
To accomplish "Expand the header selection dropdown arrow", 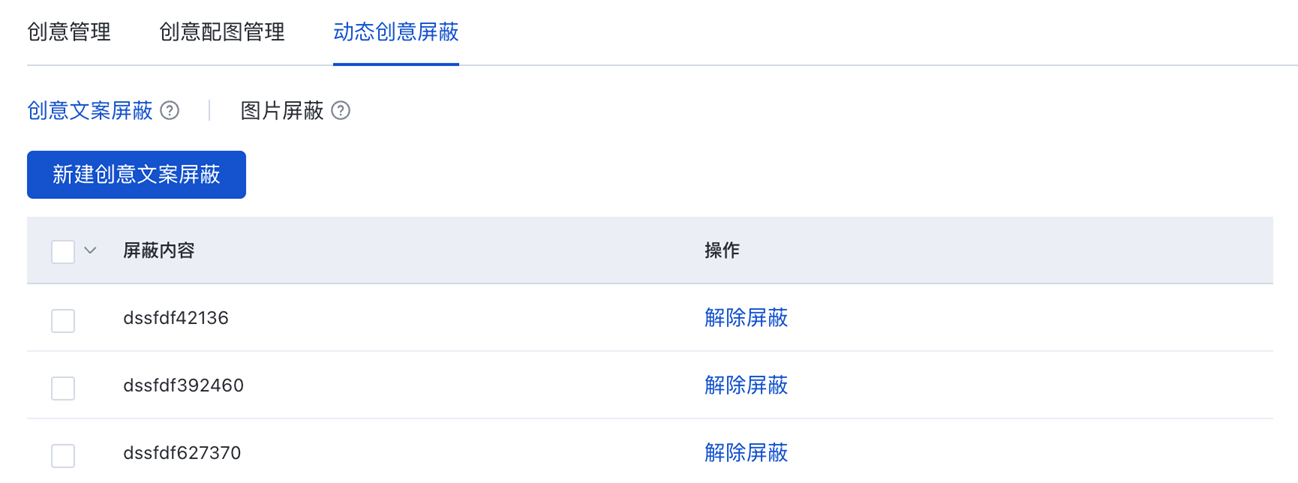I will (x=90, y=251).
